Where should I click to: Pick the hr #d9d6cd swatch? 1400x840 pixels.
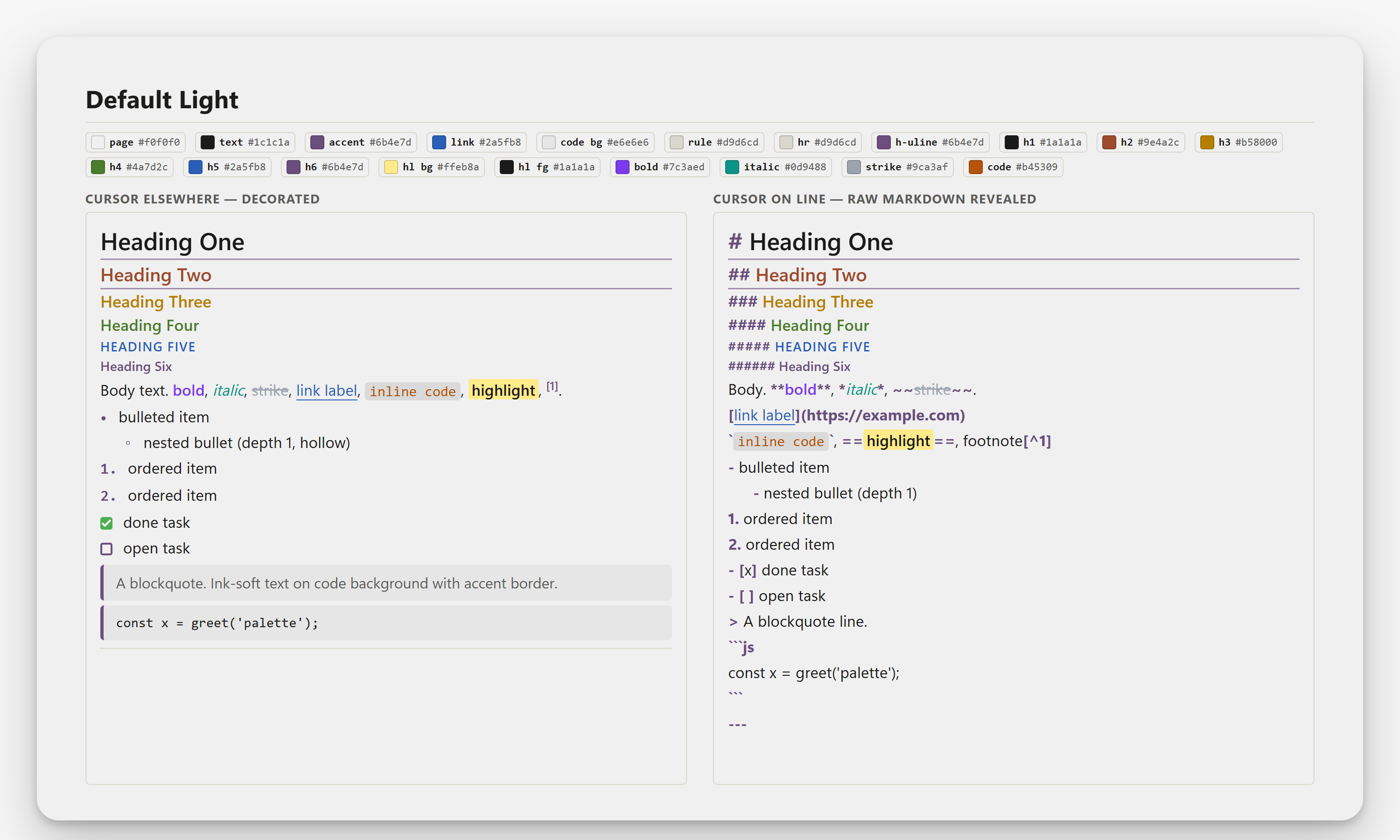818,142
